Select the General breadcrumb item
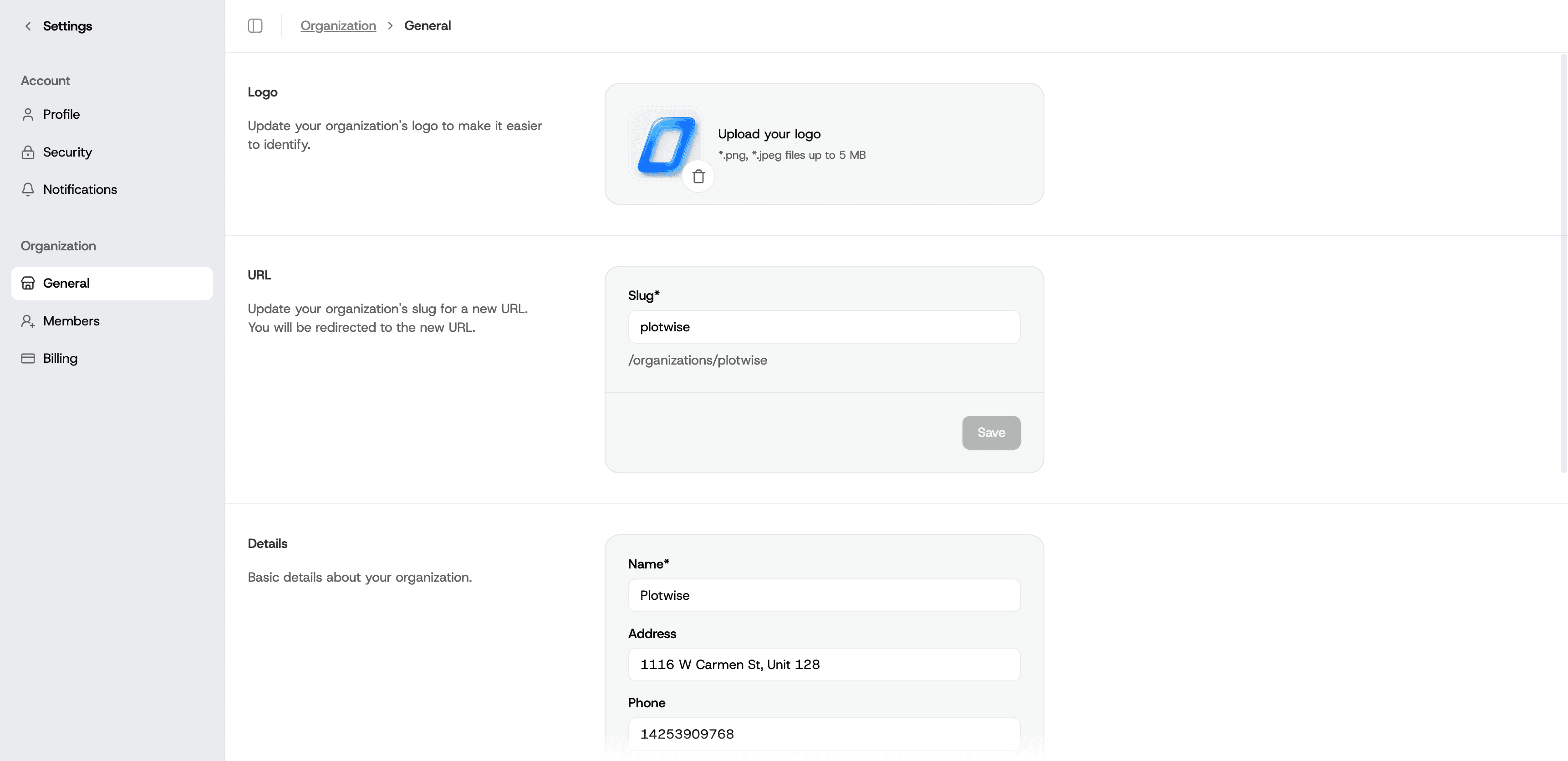The image size is (1568, 761). tap(428, 25)
